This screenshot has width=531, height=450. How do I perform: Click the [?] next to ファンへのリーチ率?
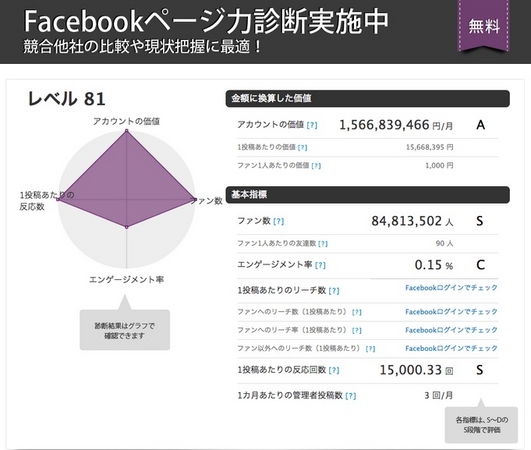coord(356,330)
